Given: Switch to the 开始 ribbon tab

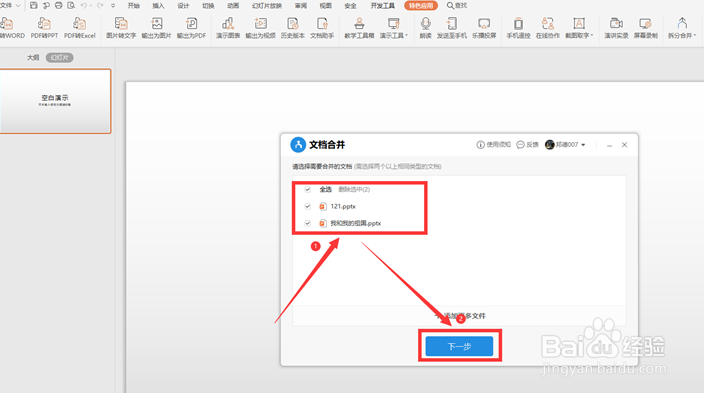Looking at the screenshot, I should (134, 5).
